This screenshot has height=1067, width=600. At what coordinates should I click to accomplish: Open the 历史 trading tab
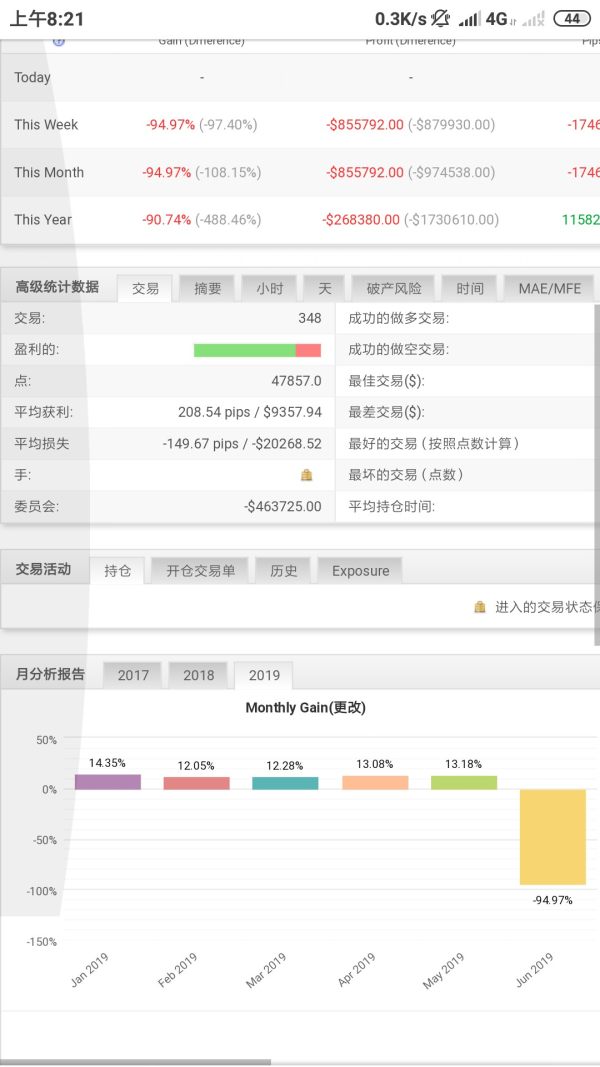(x=283, y=571)
